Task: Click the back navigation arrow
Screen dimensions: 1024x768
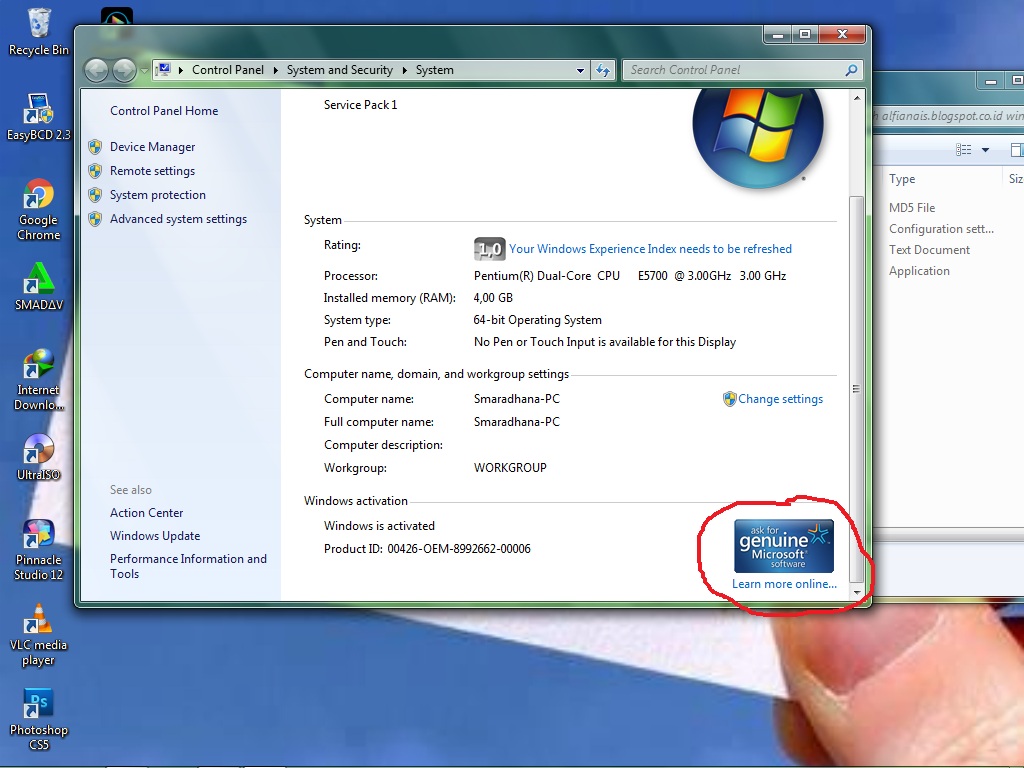Action: pyautogui.click(x=97, y=70)
